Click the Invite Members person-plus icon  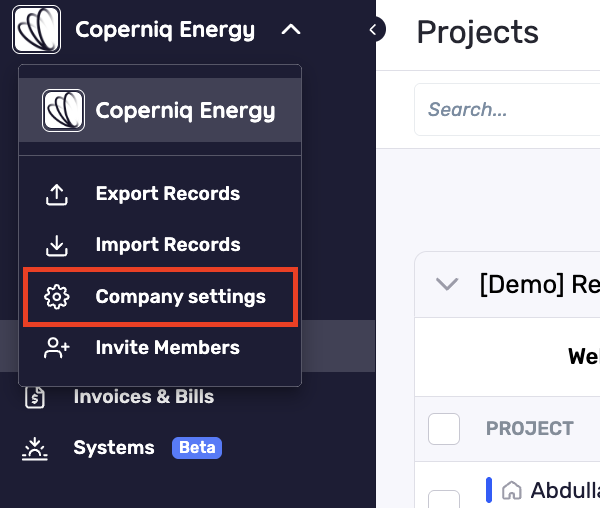click(57, 348)
